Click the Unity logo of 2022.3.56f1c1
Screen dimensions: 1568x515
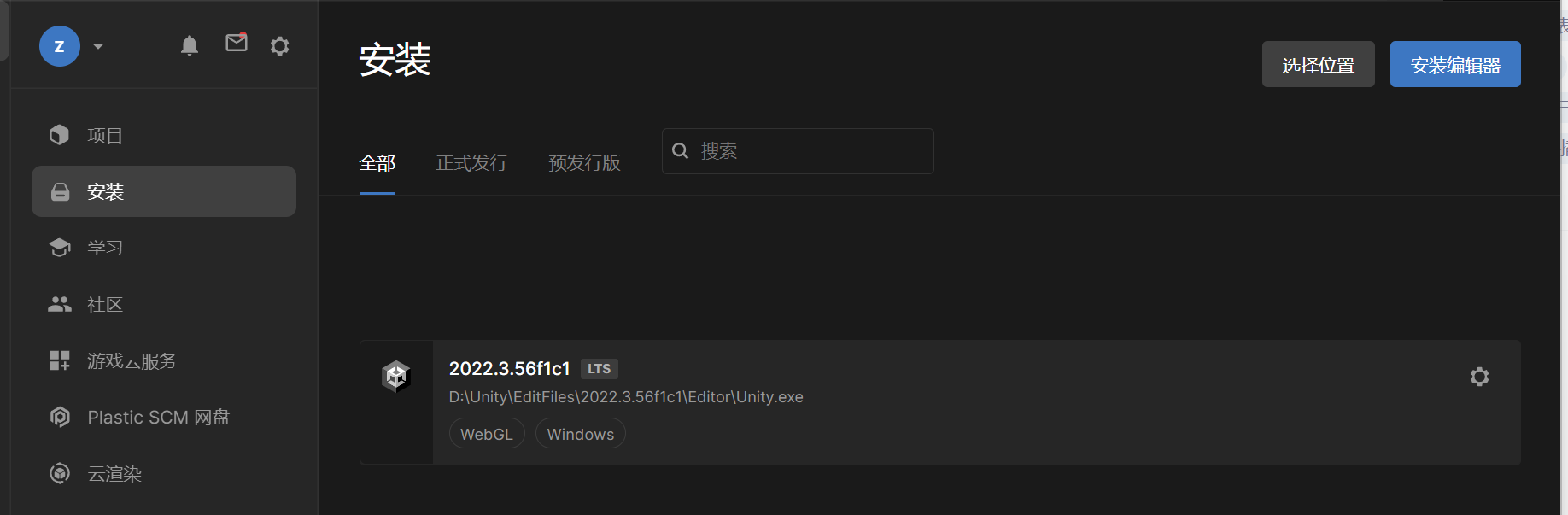[x=396, y=376]
